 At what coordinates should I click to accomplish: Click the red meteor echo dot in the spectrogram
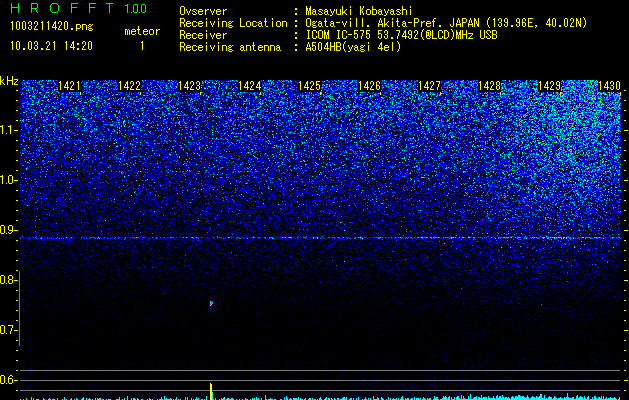[x=211, y=304]
